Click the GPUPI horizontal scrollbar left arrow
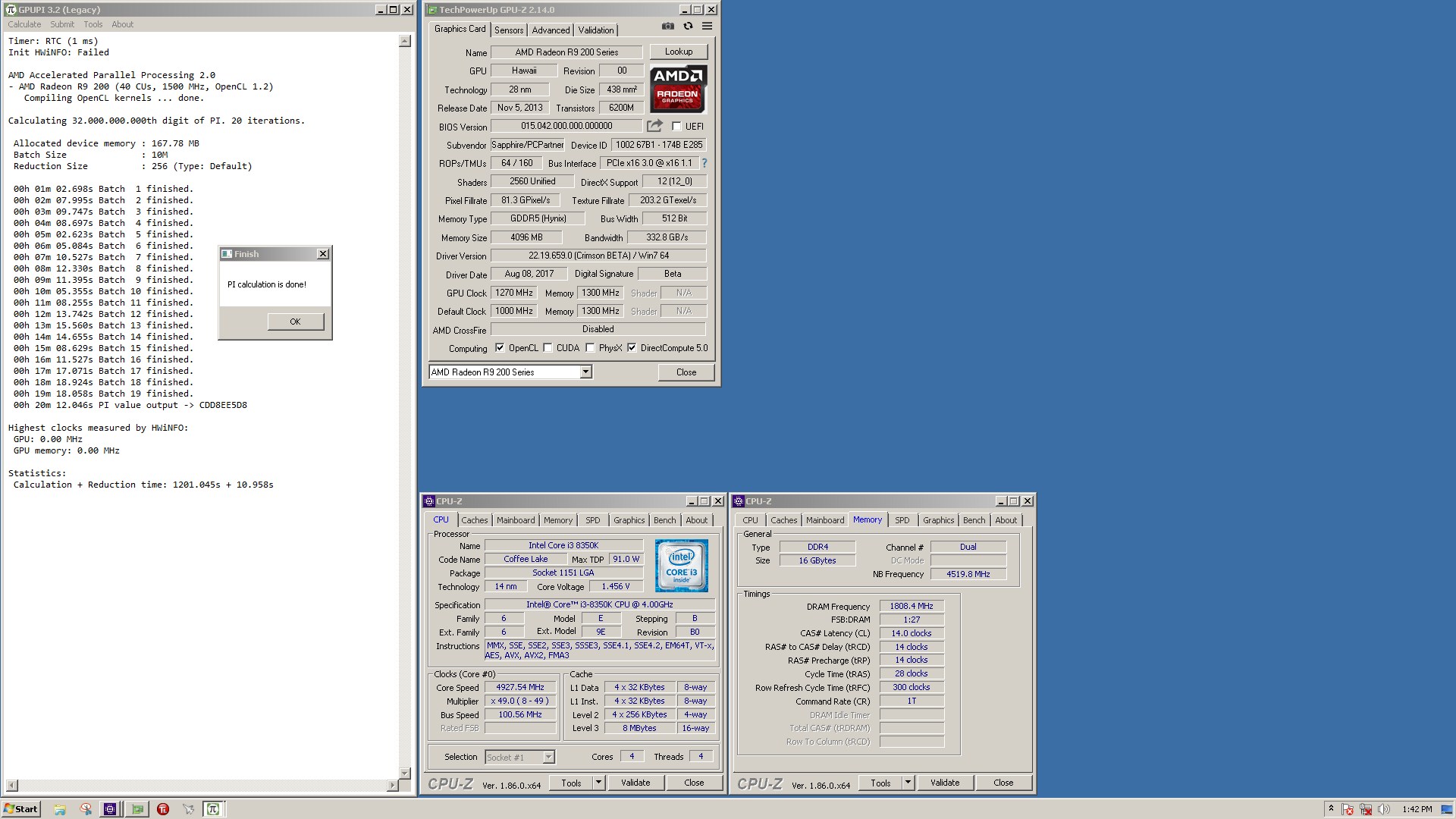The height and width of the screenshot is (819, 1456). click(11, 786)
